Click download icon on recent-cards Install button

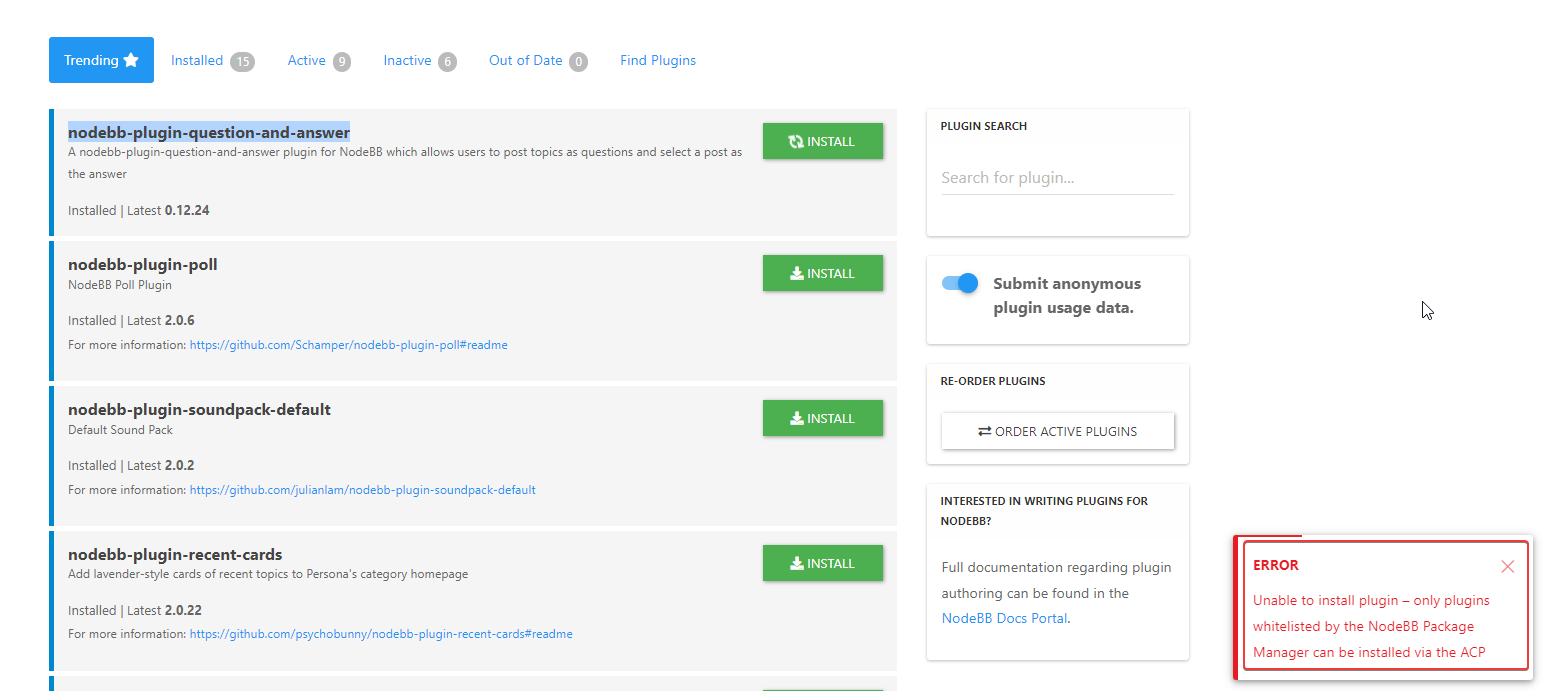click(797, 563)
